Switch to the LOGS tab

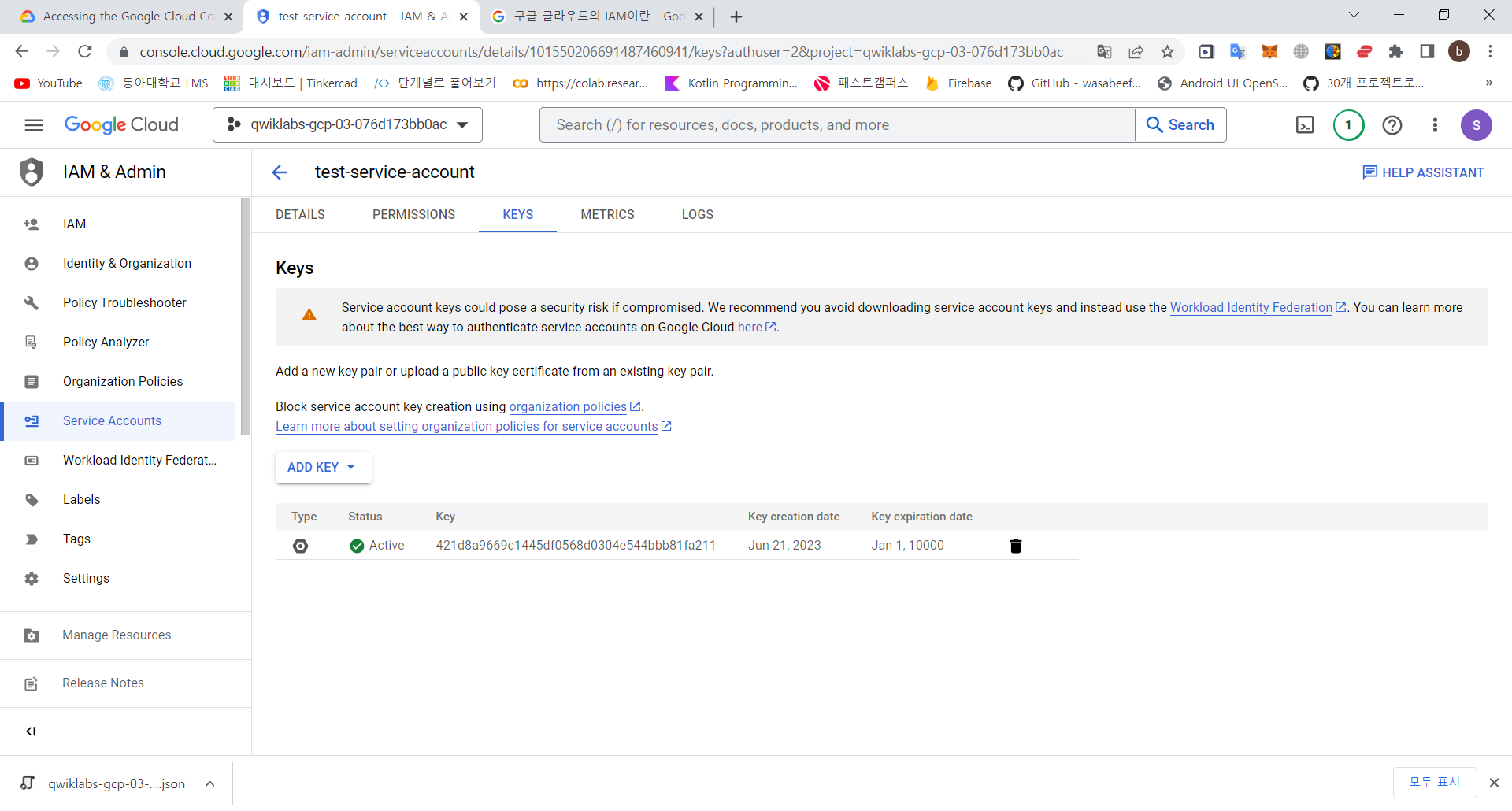(697, 215)
